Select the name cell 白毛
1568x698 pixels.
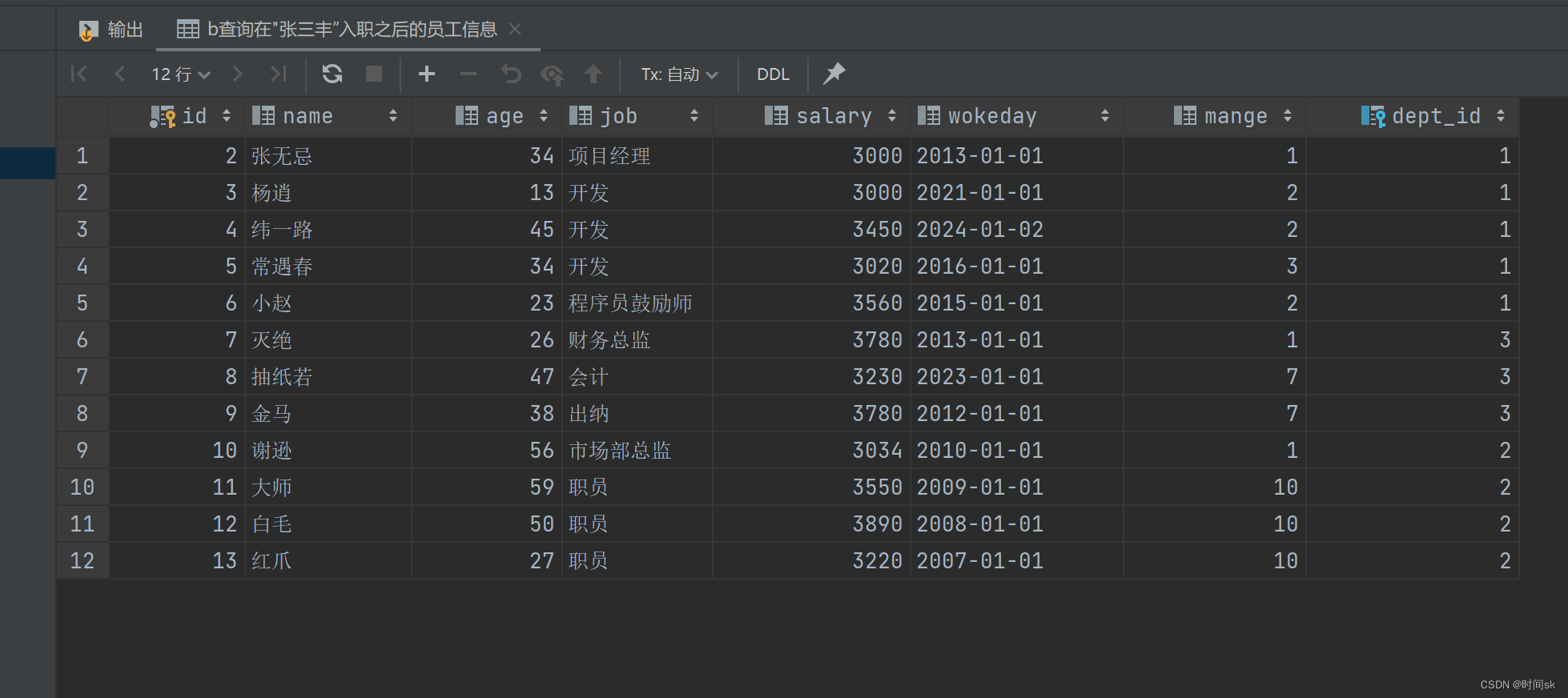[328, 524]
